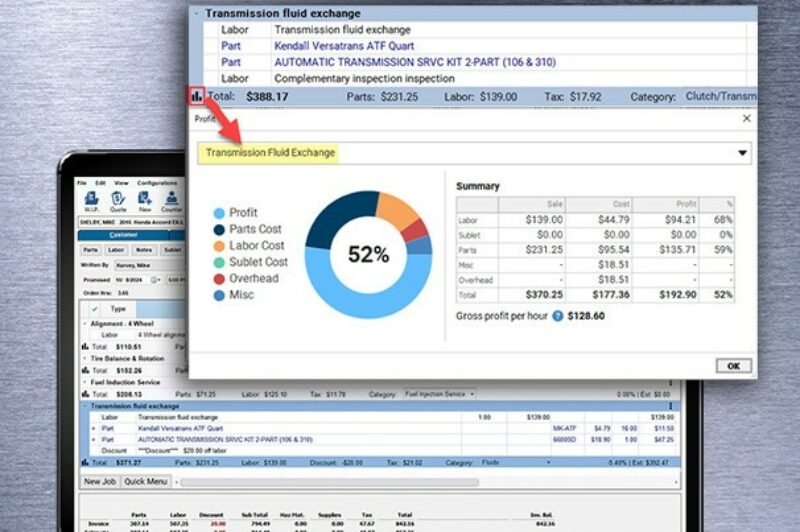Click the Total profit cell $192.90
The width and height of the screenshot is (800, 532).
tap(665, 294)
